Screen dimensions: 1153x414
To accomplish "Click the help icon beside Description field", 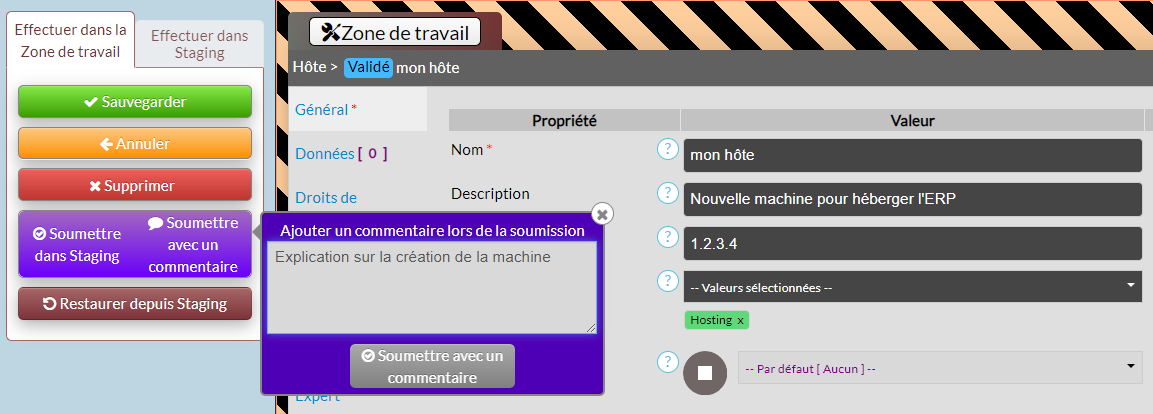I will pyautogui.click(x=667, y=193).
